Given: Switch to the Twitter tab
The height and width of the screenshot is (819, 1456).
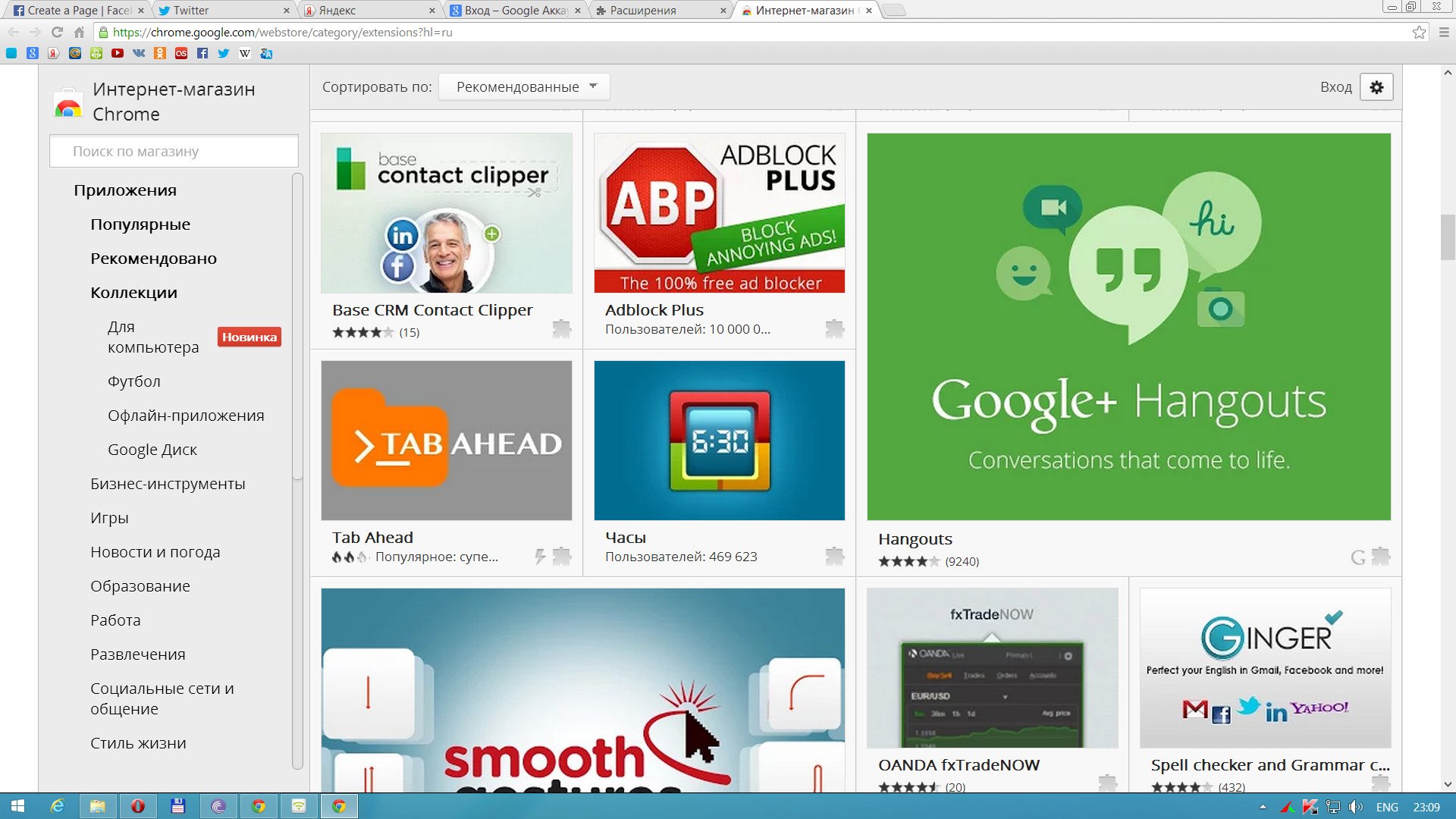Looking at the screenshot, I should click(x=224, y=10).
